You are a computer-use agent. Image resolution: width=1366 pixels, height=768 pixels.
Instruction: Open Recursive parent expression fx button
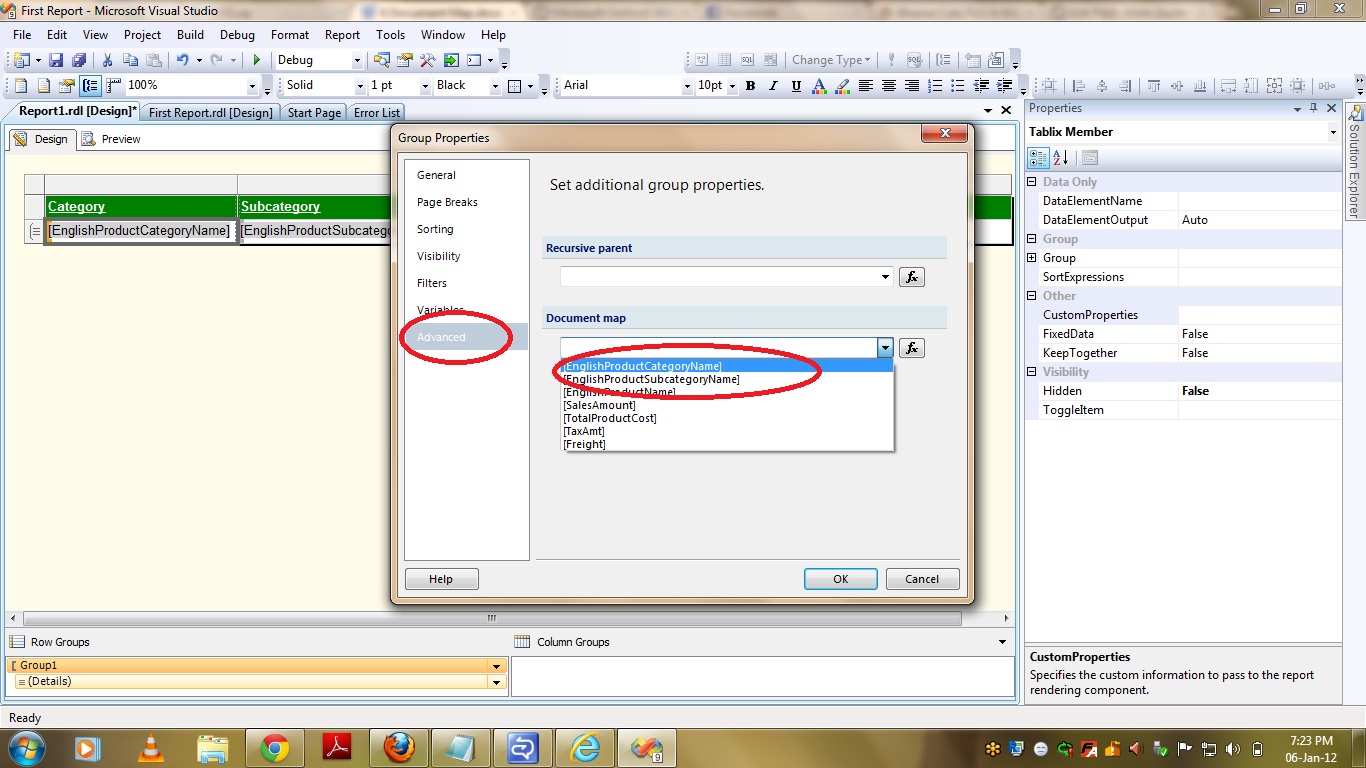click(911, 277)
